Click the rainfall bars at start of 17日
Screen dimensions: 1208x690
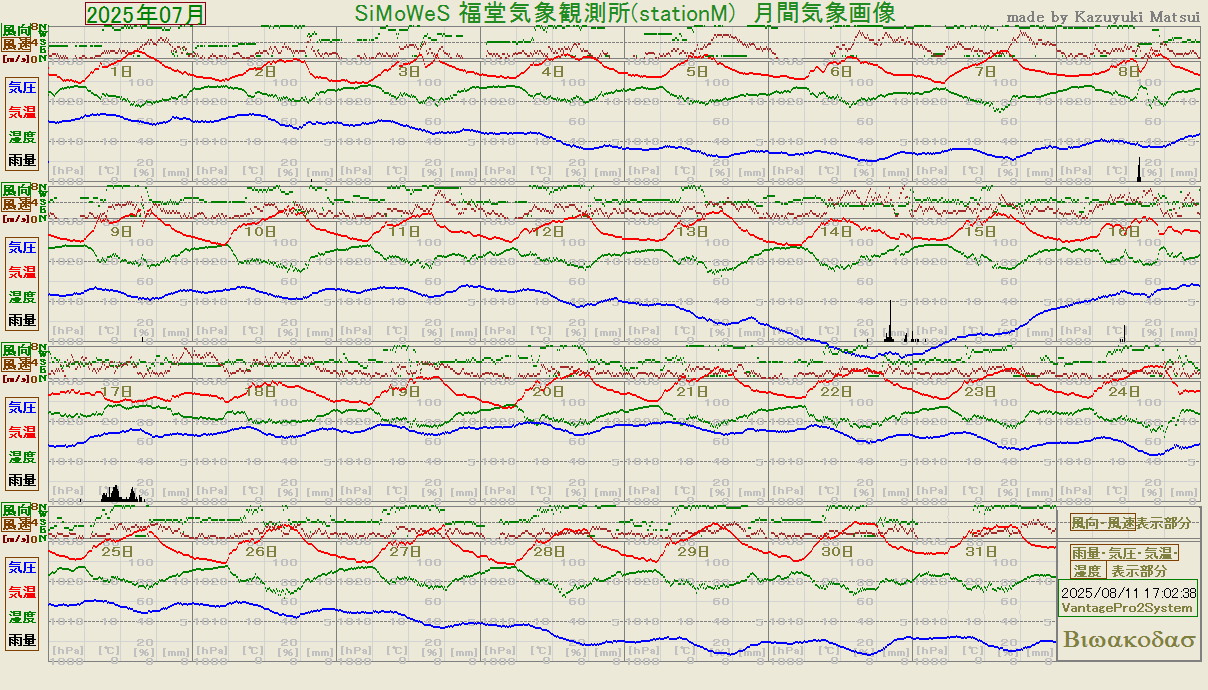click(121, 494)
